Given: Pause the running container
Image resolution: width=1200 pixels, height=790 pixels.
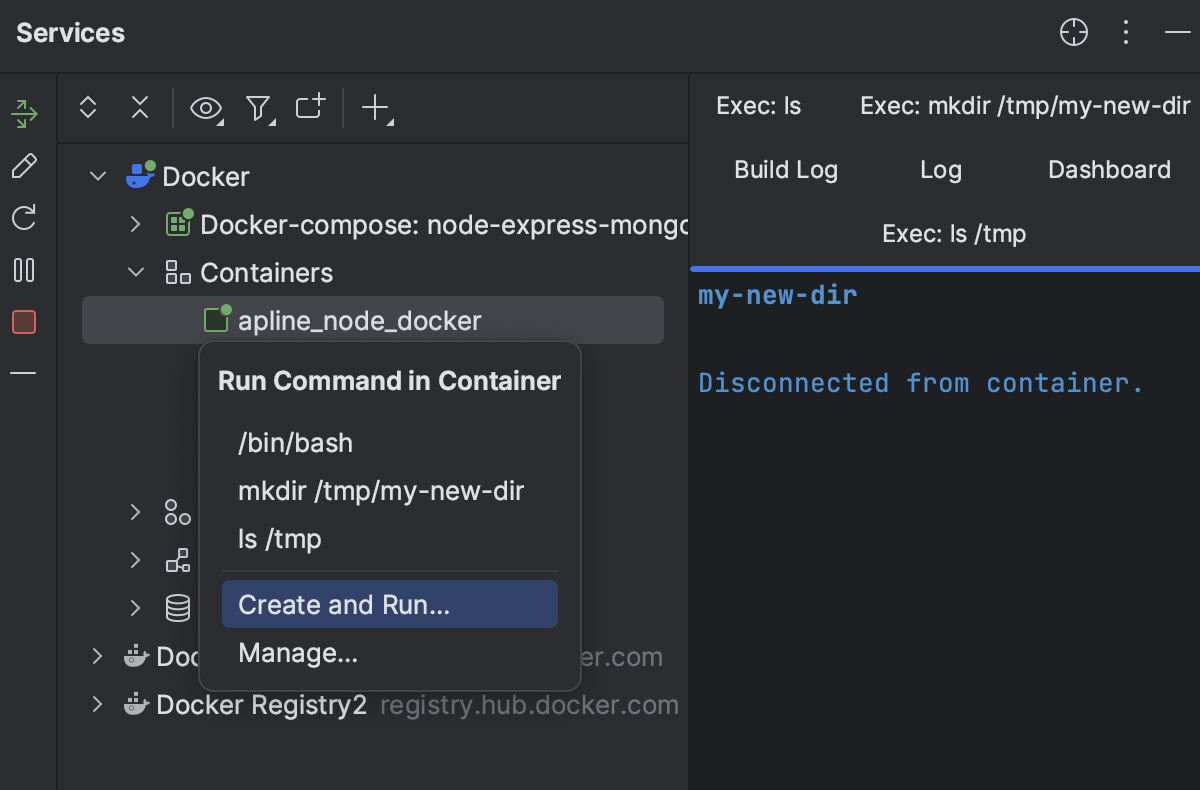Looking at the screenshot, I should [x=24, y=270].
